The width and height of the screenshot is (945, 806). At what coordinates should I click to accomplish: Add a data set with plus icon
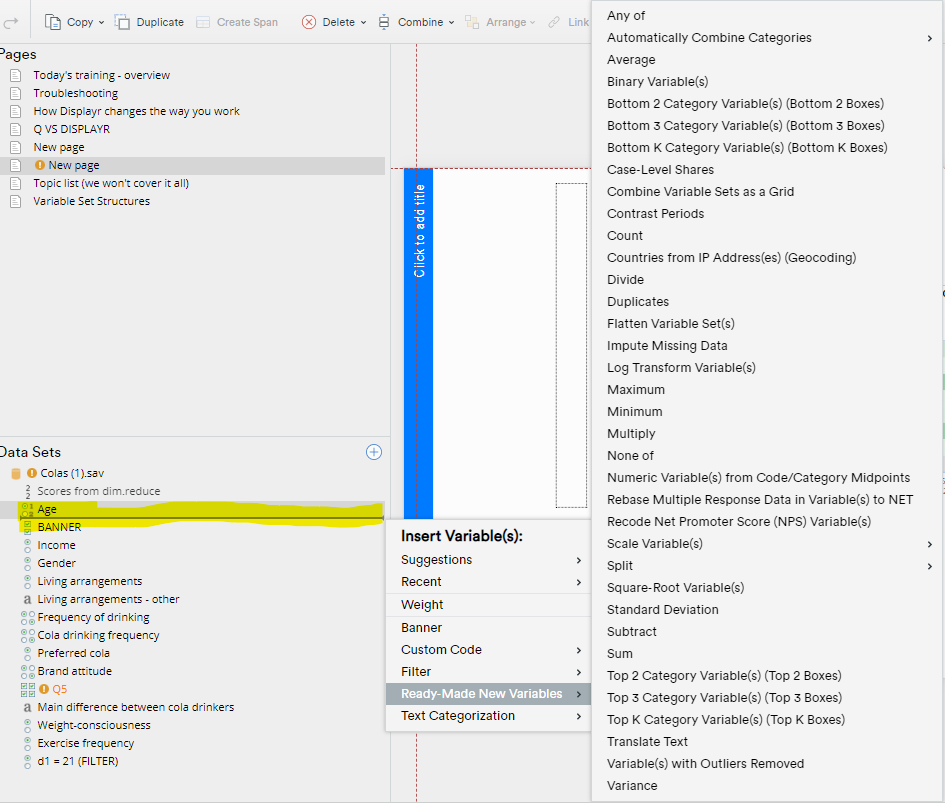coord(374,452)
